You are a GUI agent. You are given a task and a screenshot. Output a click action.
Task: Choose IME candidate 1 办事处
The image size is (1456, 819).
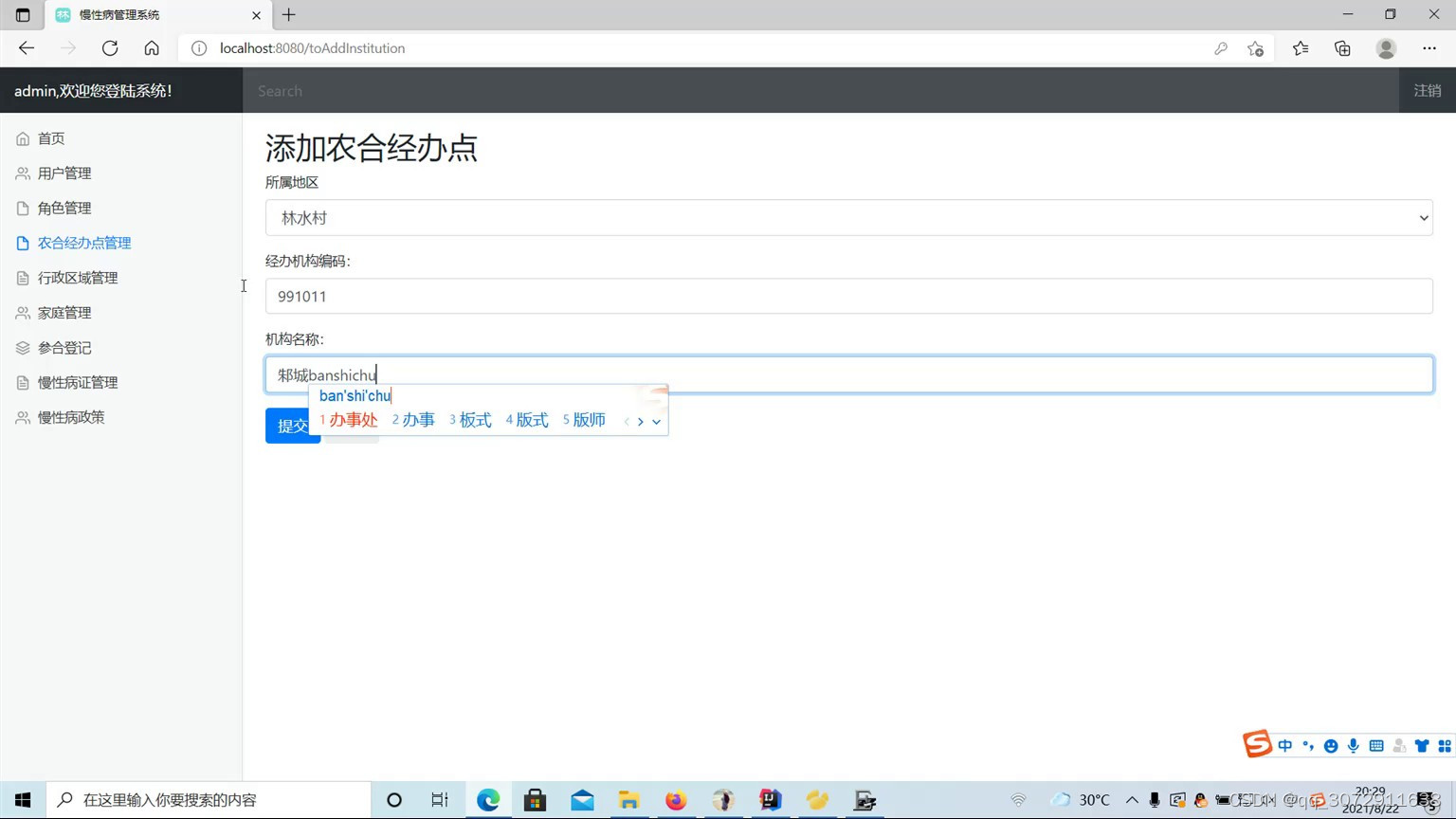pyautogui.click(x=349, y=420)
